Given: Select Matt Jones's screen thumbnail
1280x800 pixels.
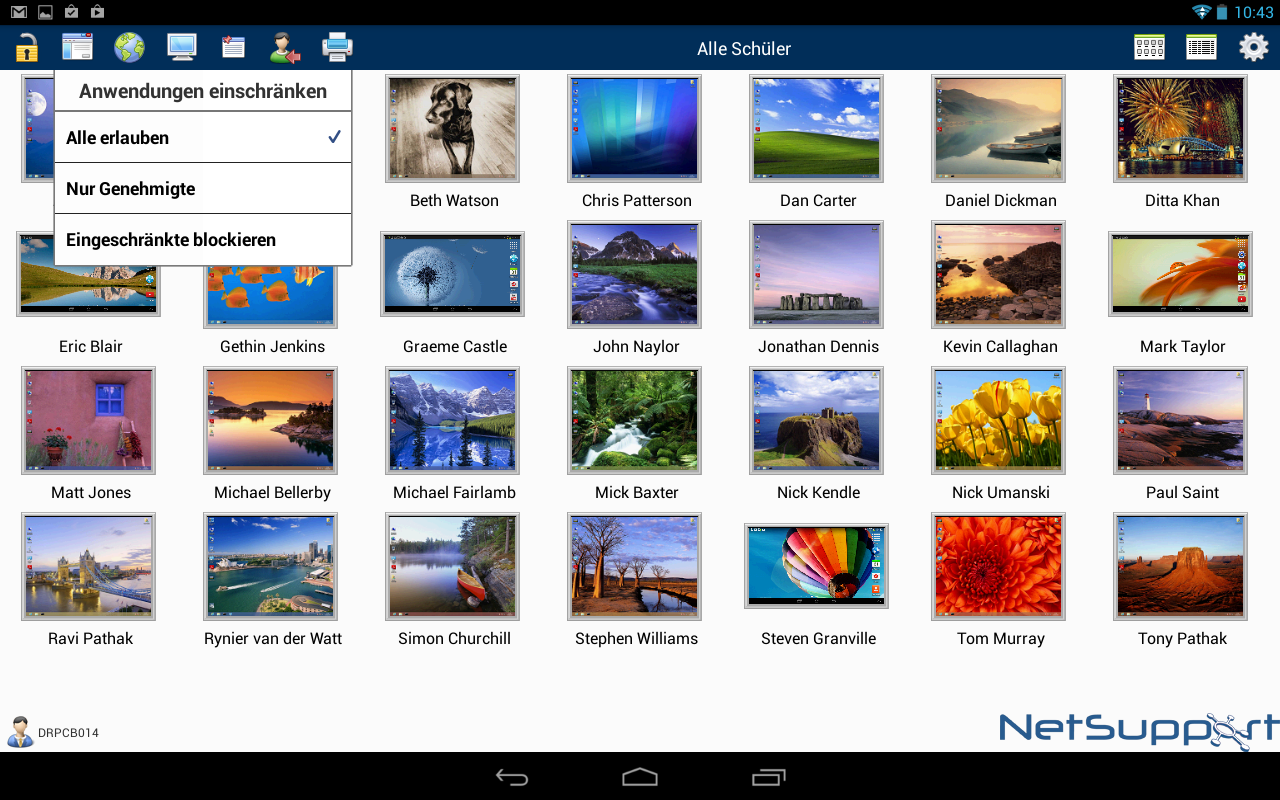Looking at the screenshot, I should (x=88, y=420).
